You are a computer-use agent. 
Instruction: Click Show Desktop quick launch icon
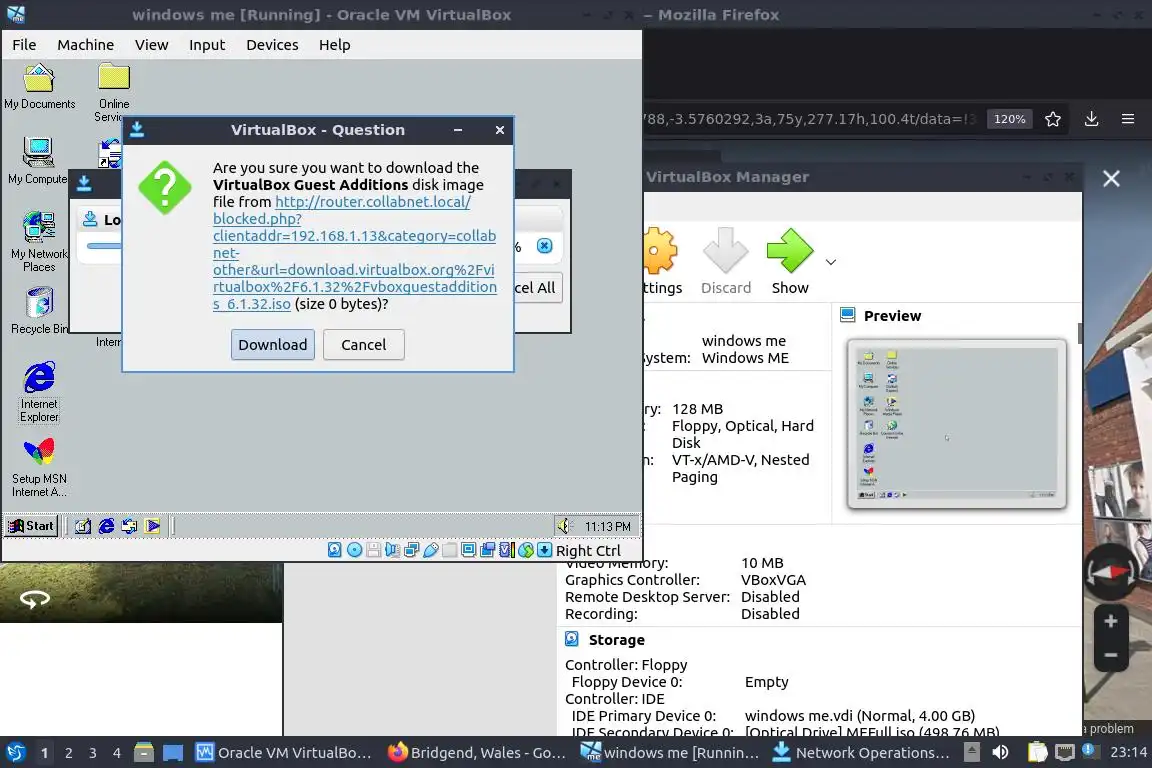(83, 526)
